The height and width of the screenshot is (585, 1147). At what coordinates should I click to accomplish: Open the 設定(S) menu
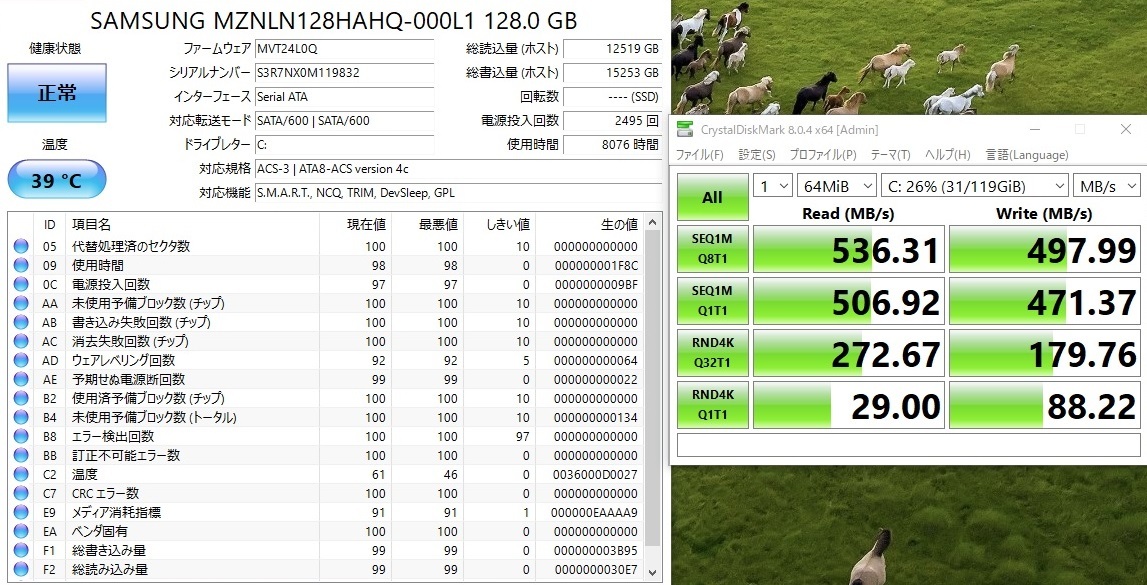point(756,155)
